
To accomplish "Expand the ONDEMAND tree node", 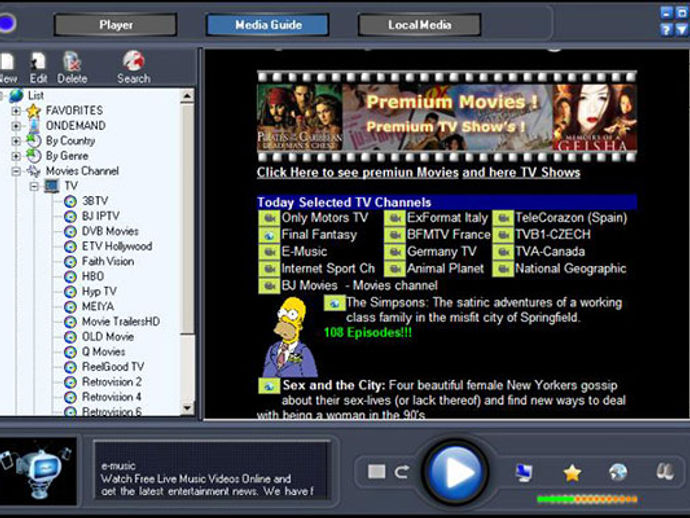I will 16,126.
